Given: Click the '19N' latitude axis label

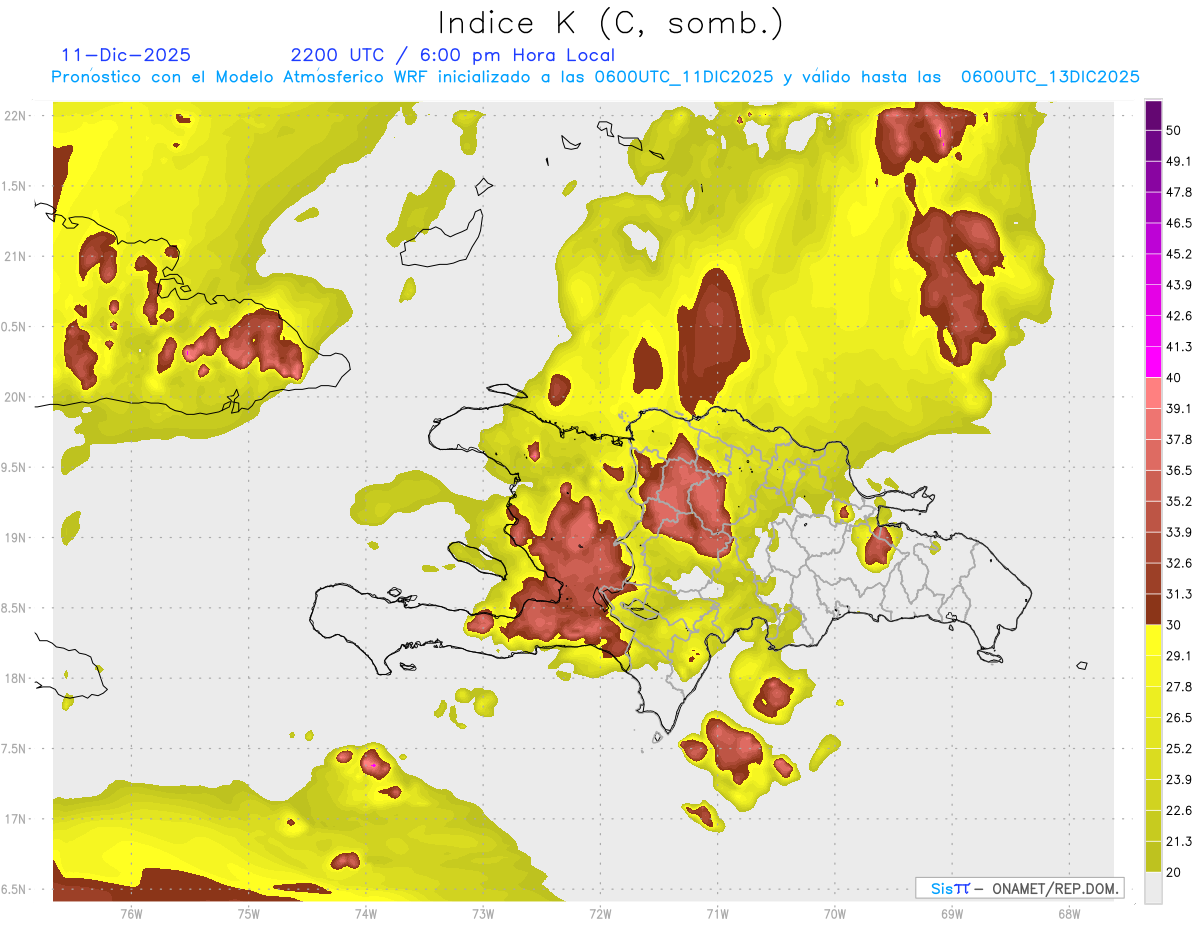Looking at the screenshot, I should 15,537.
